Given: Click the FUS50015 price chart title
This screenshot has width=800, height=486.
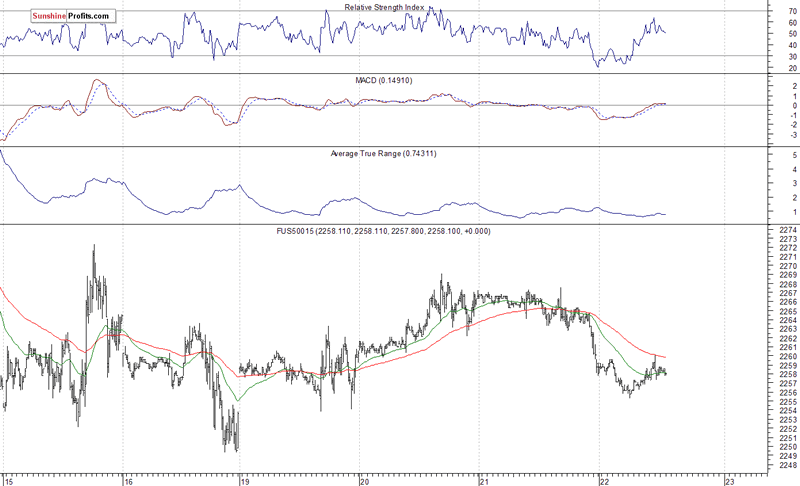Looking at the screenshot, I should pyautogui.click(x=384, y=231).
